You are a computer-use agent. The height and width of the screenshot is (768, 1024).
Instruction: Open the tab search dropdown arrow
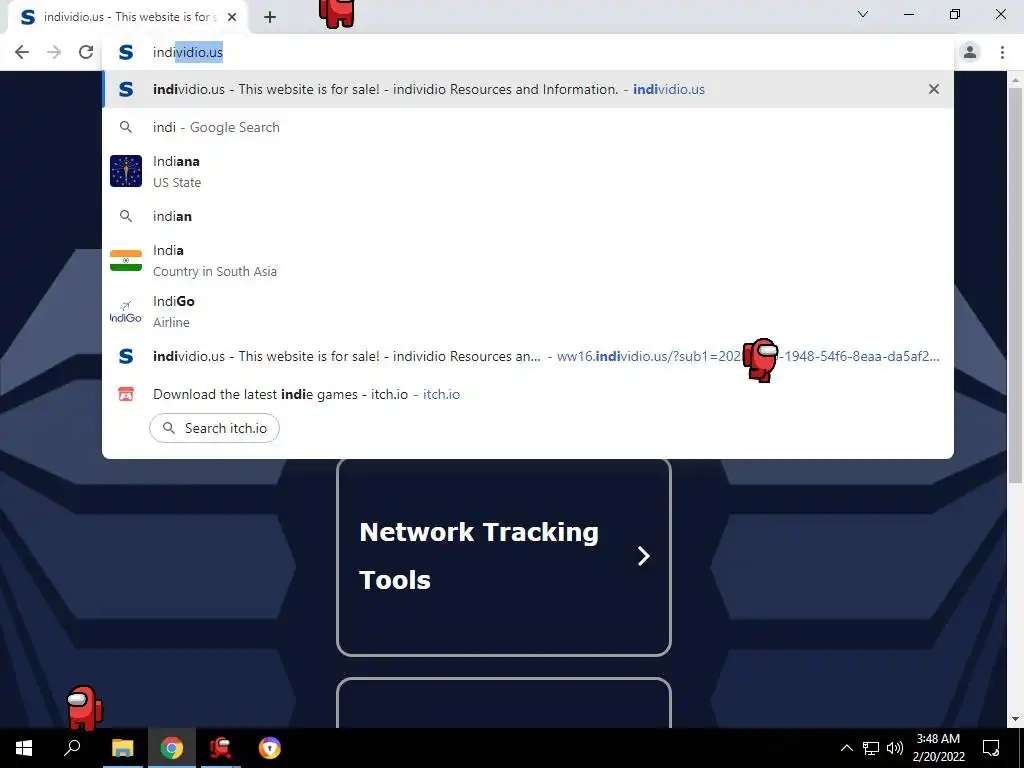[x=863, y=14]
